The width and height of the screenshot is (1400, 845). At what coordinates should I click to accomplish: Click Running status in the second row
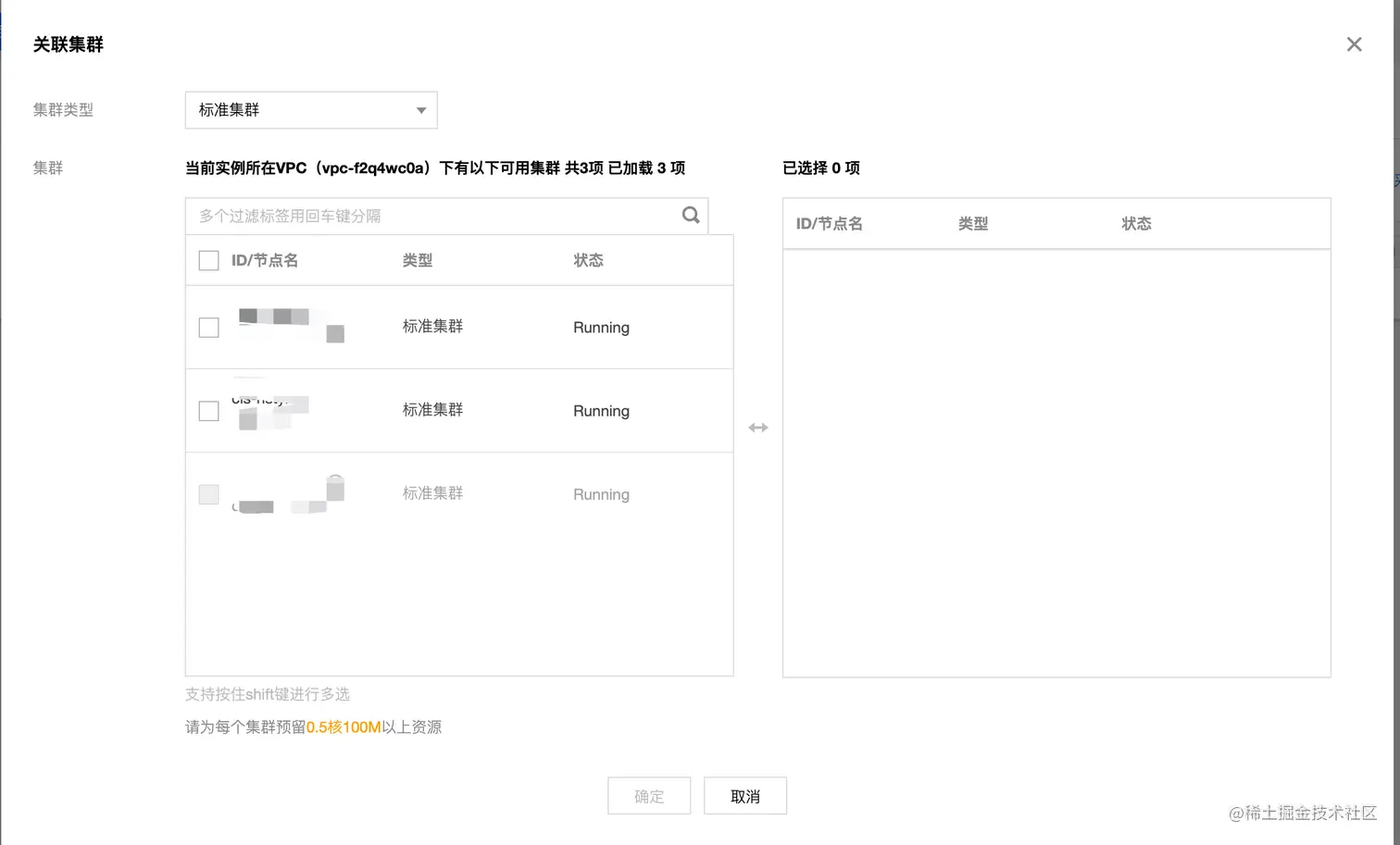[x=601, y=411]
